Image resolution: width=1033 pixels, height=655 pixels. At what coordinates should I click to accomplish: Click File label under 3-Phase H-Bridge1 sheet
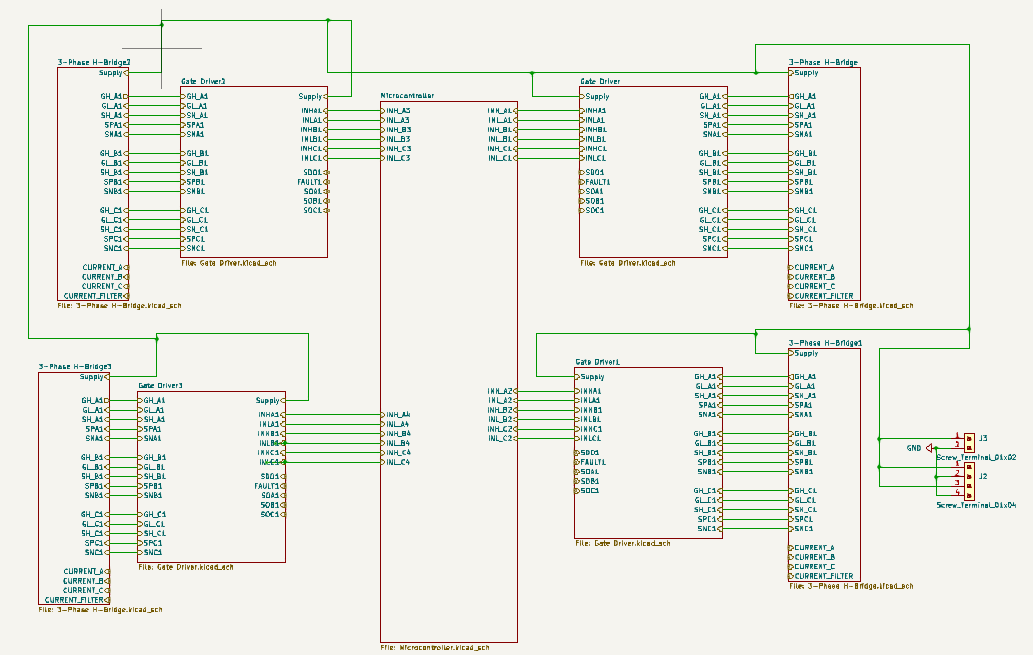tap(851, 586)
